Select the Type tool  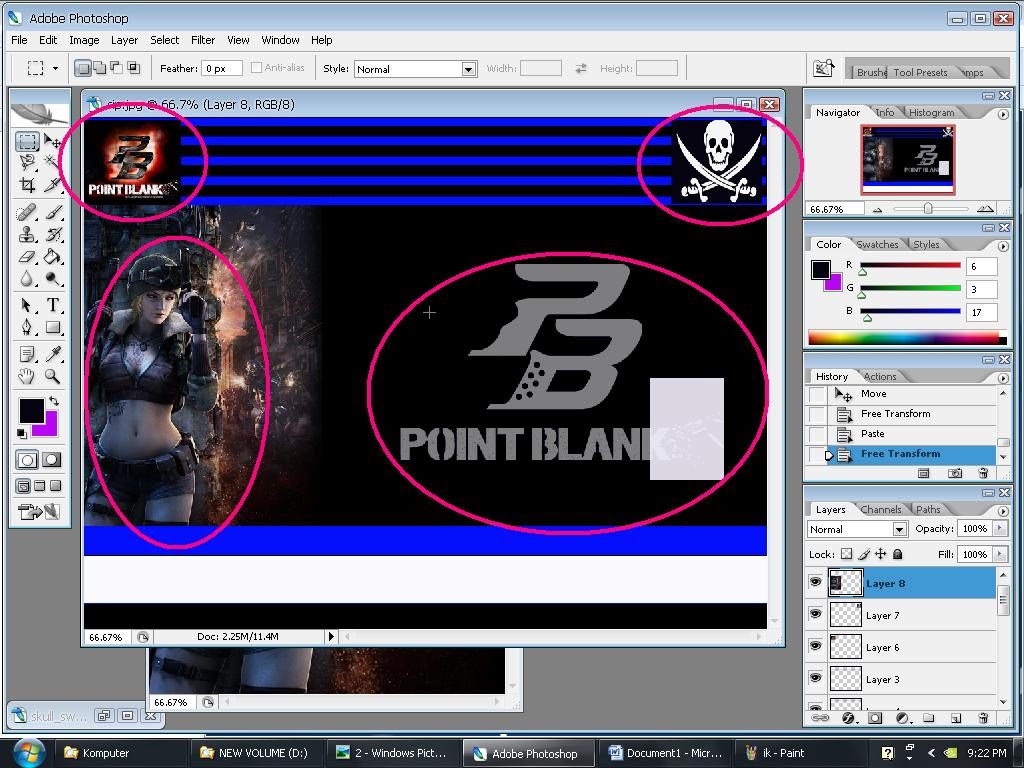(52, 305)
